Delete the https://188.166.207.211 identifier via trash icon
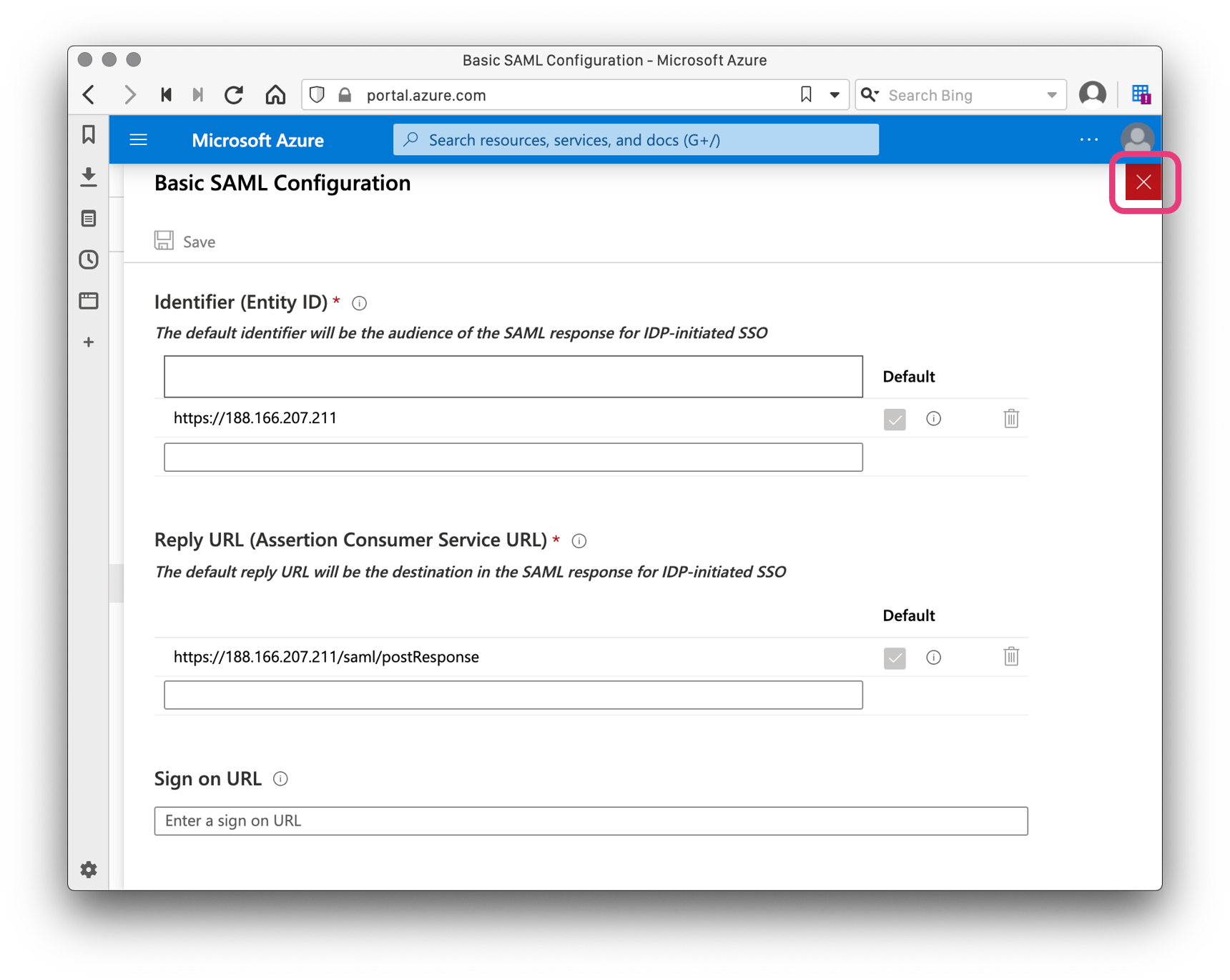 click(x=1010, y=419)
